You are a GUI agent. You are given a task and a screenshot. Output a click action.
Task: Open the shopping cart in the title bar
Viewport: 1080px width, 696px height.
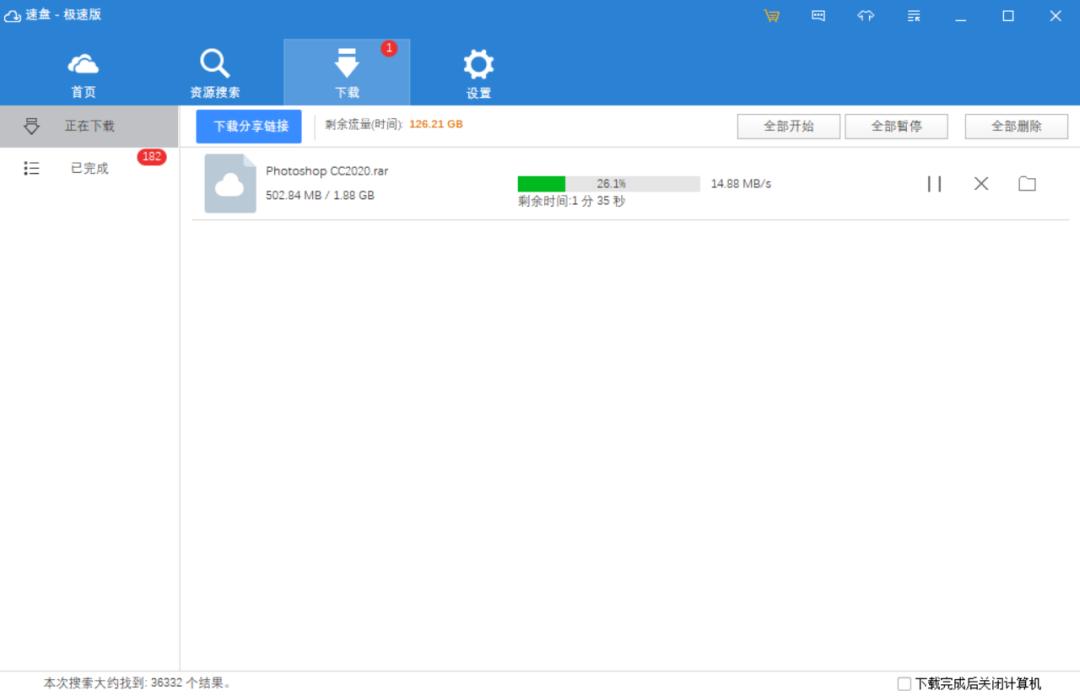pos(771,15)
